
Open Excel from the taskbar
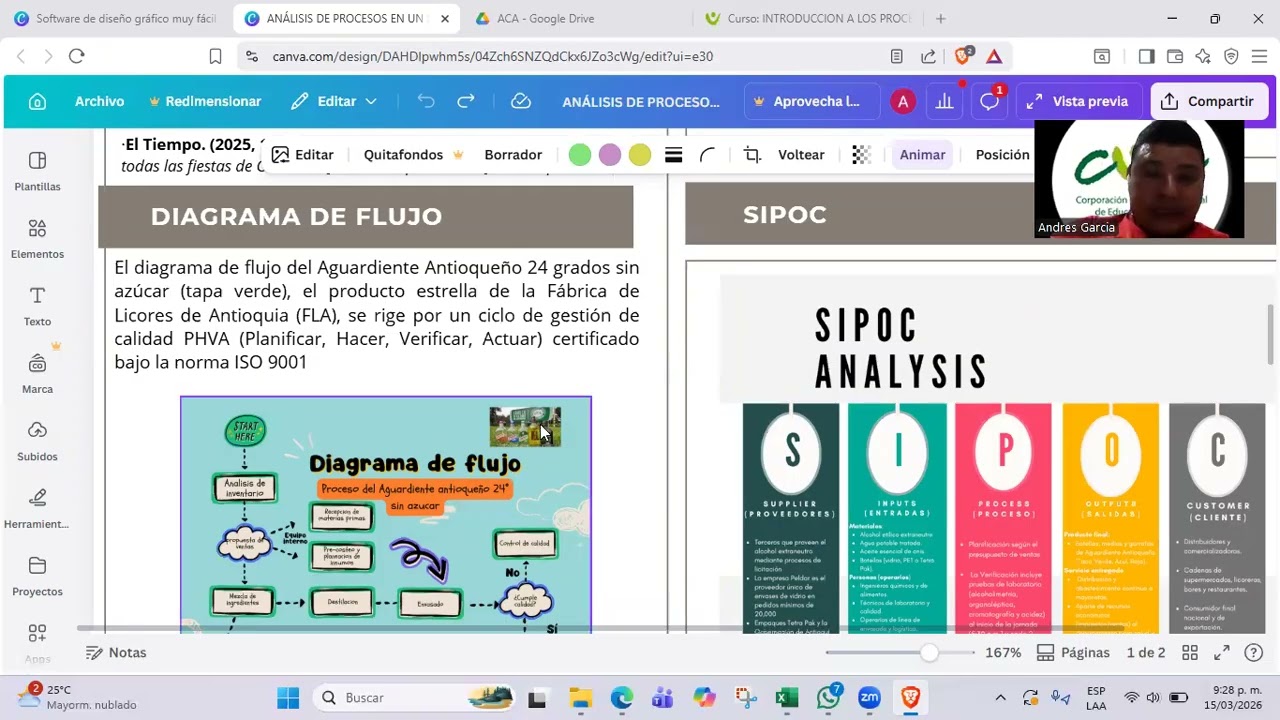point(787,697)
